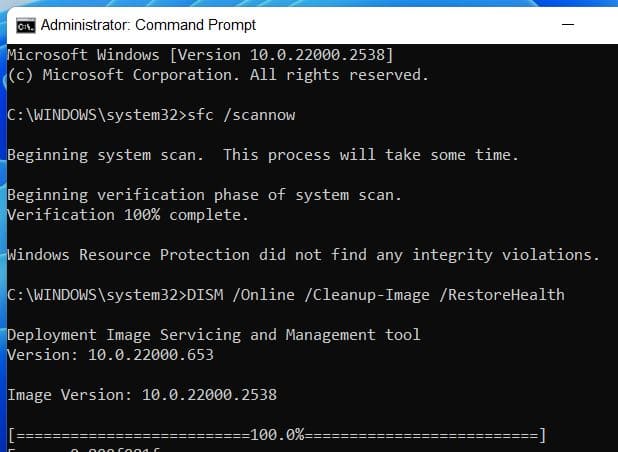Image resolution: width=618 pixels, height=452 pixels.
Task: Click the Windows Resource Protection result line
Action: (x=303, y=254)
